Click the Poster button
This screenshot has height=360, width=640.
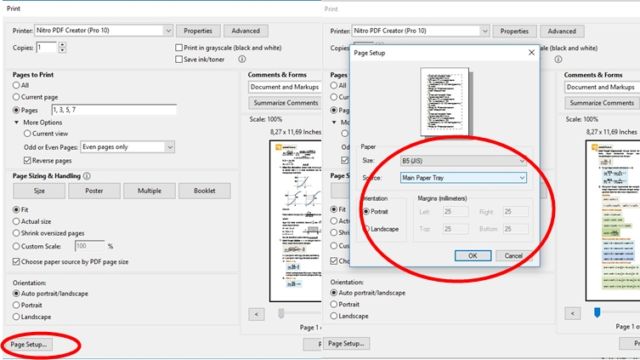coord(94,191)
